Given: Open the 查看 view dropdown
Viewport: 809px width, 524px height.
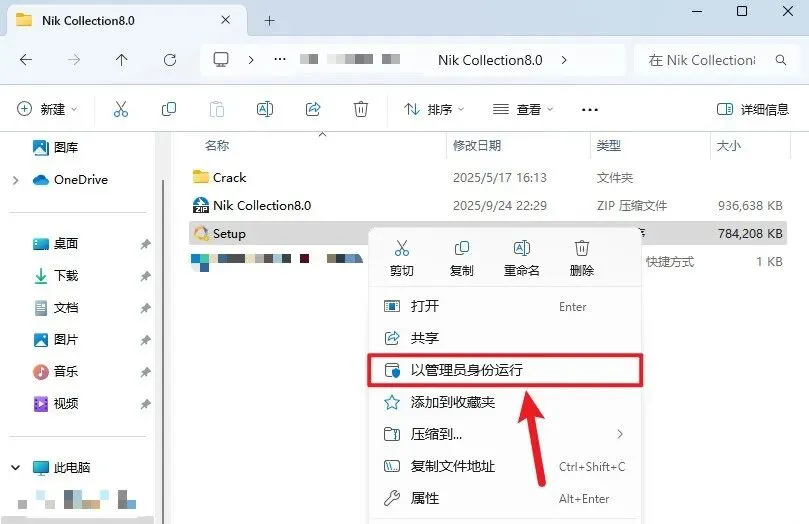Looking at the screenshot, I should click(523, 109).
